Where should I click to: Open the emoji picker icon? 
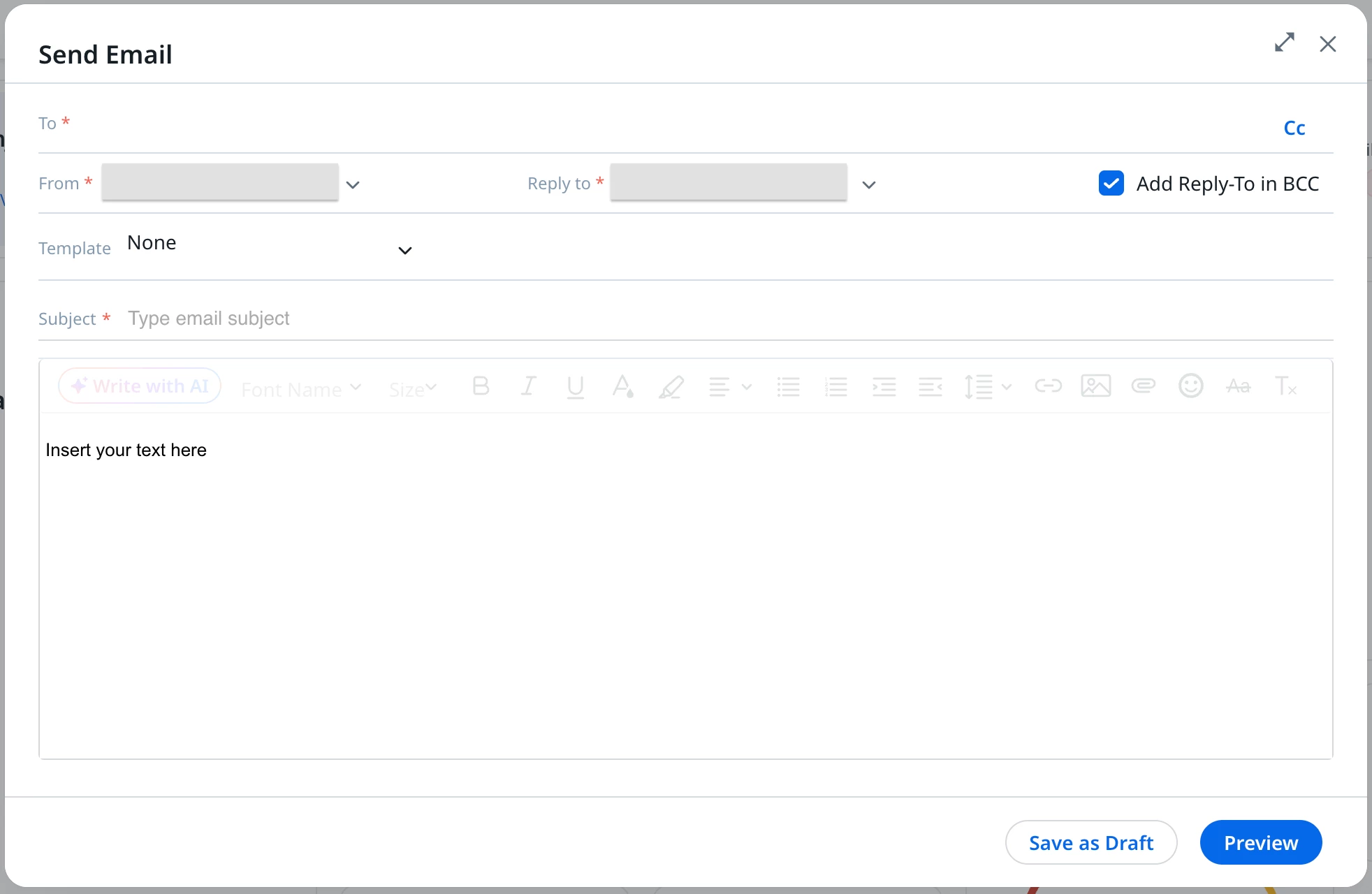point(1190,386)
